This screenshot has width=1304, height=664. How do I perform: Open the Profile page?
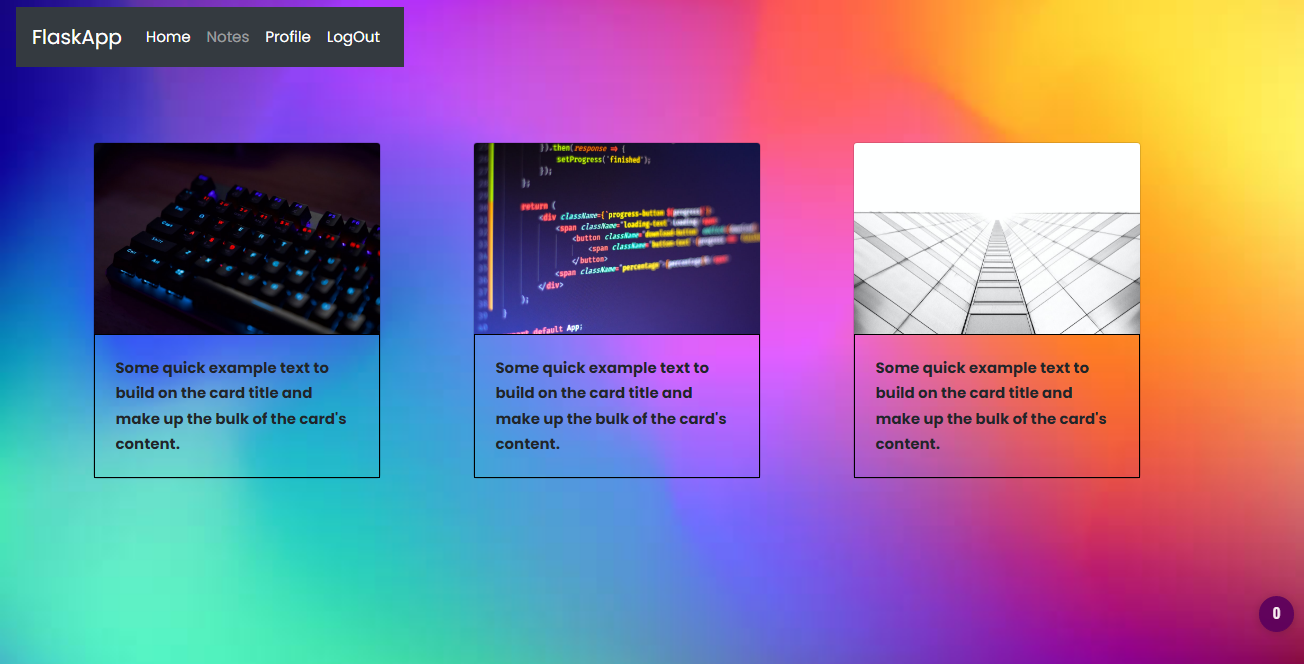pyautogui.click(x=288, y=37)
